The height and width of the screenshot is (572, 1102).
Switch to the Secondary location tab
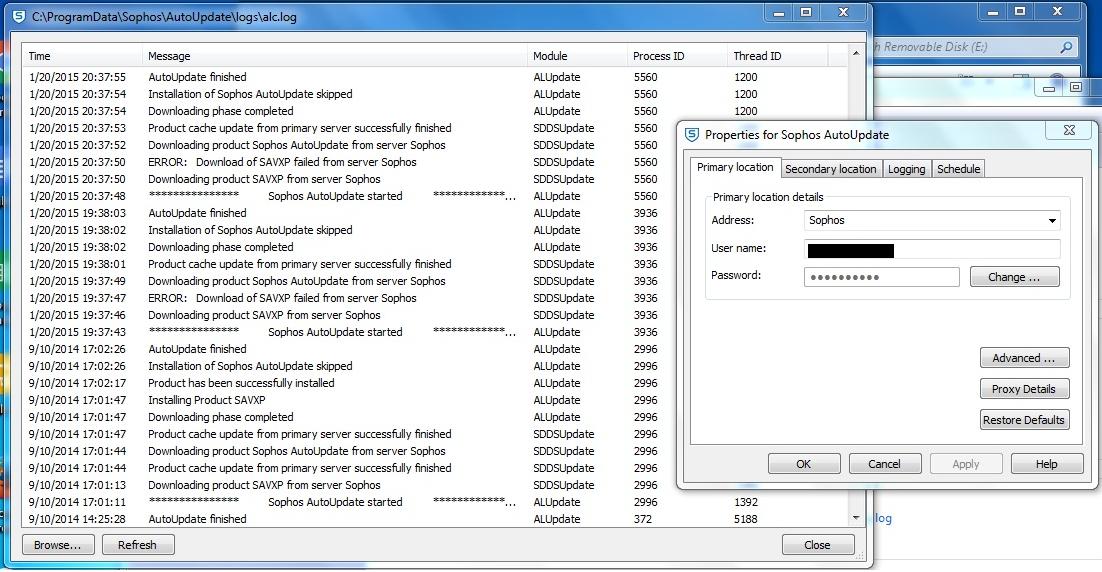click(830, 169)
